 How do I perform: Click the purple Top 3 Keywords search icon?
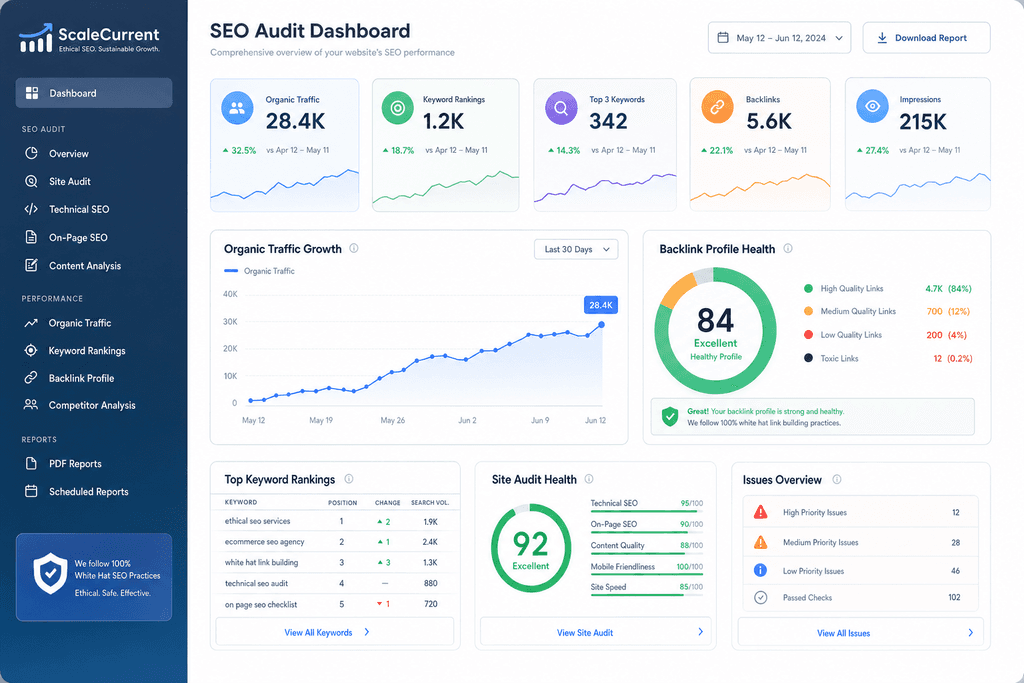pyautogui.click(x=561, y=108)
